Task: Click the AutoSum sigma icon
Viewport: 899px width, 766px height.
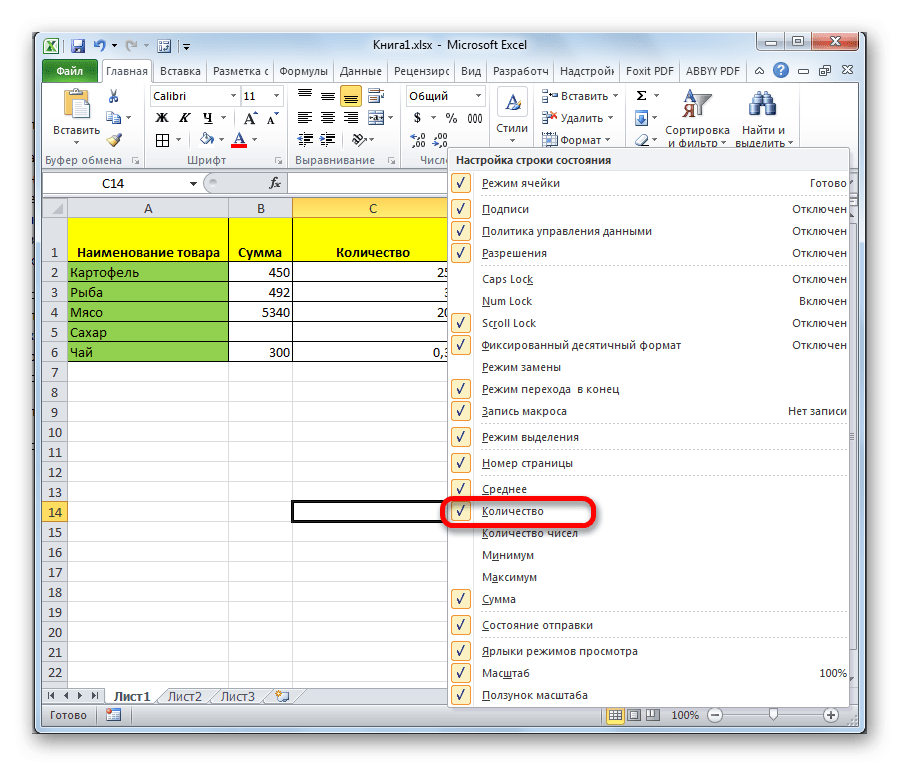Action: click(x=642, y=96)
